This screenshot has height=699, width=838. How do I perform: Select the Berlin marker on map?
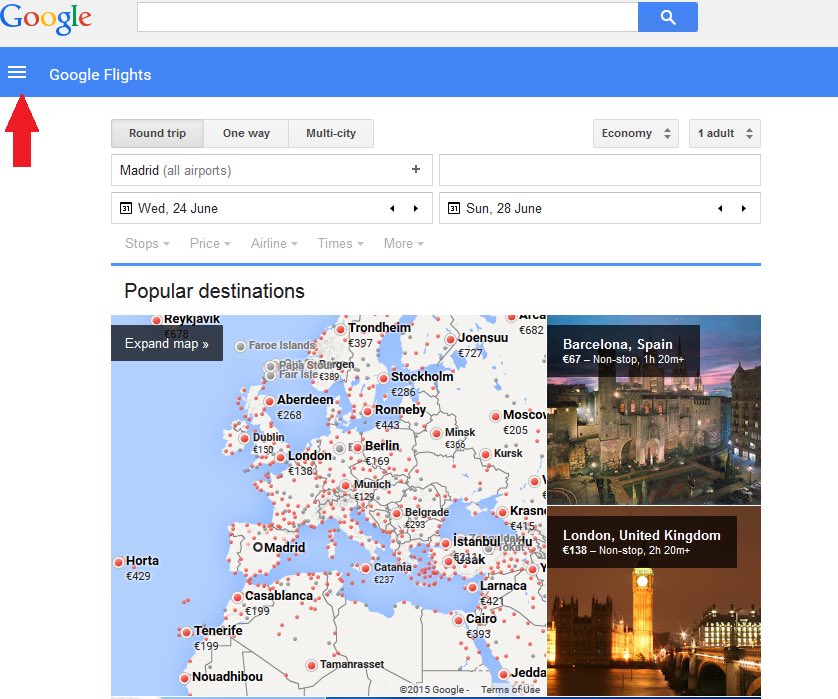tap(358, 447)
